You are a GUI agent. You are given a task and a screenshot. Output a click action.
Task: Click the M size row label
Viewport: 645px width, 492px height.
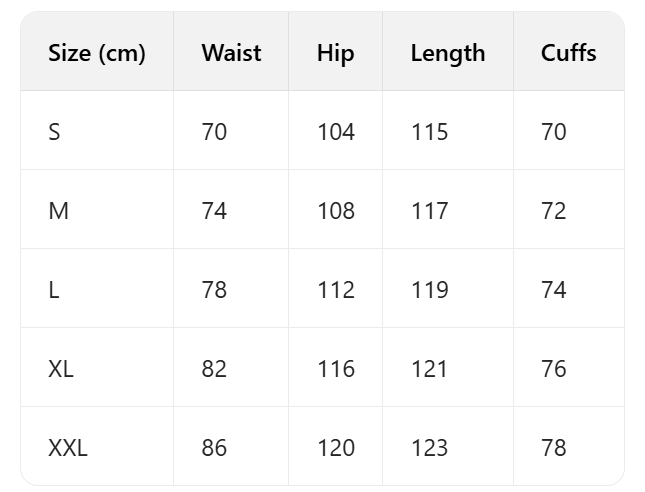57,211
